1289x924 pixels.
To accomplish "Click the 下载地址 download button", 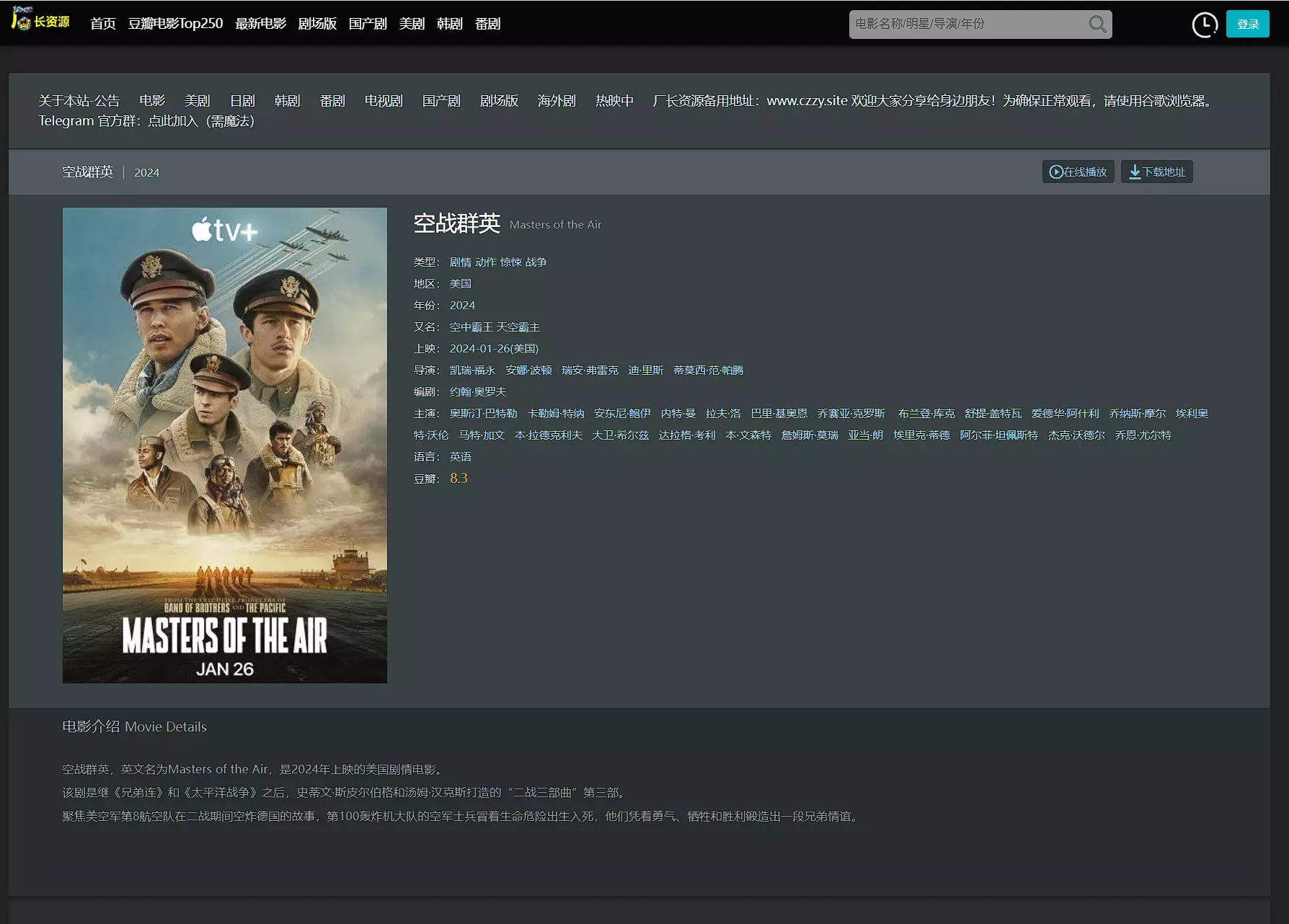I will click(1156, 172).
